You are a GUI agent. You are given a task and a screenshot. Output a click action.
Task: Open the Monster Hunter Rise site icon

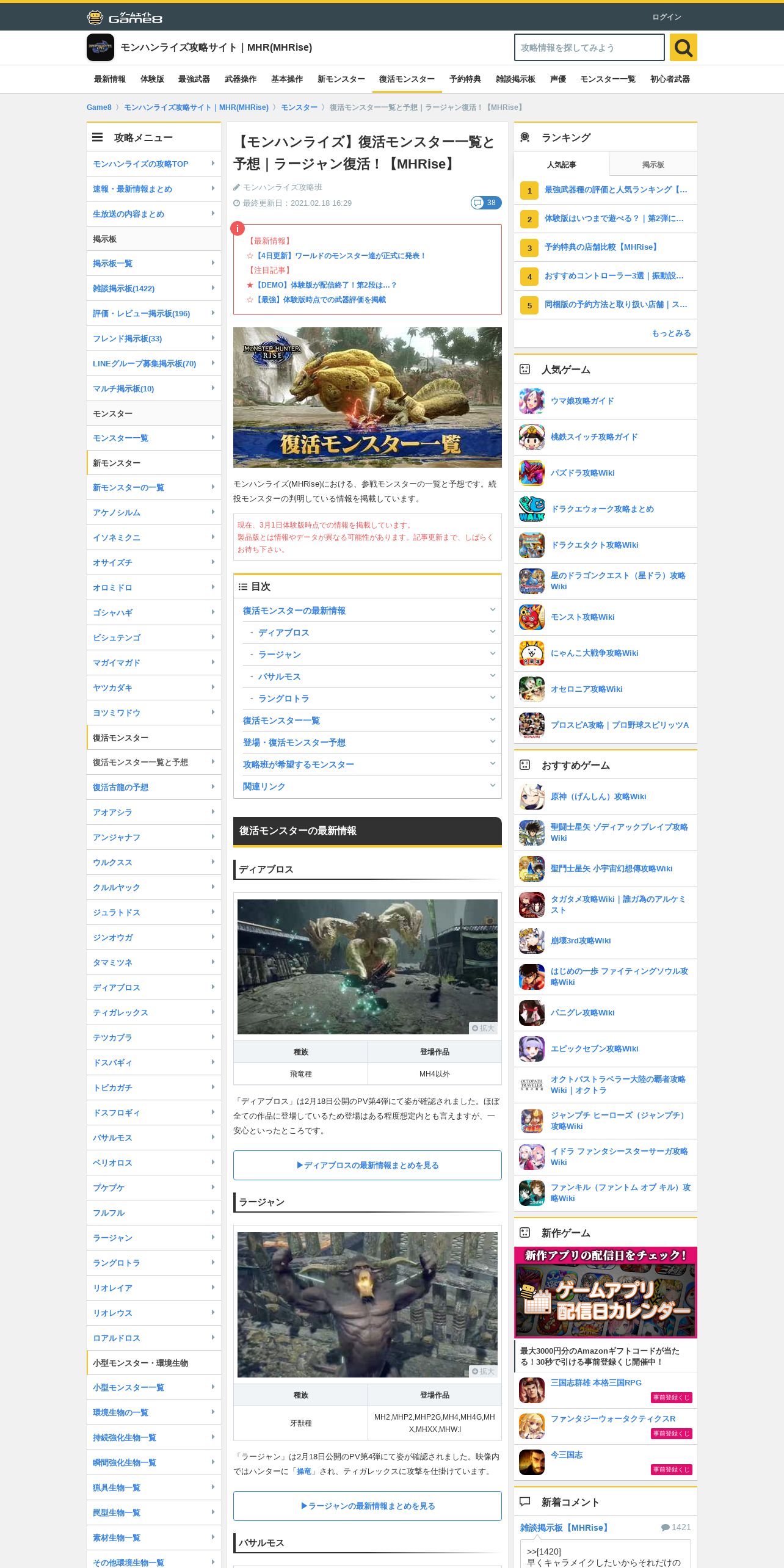[x=100, y=48]
